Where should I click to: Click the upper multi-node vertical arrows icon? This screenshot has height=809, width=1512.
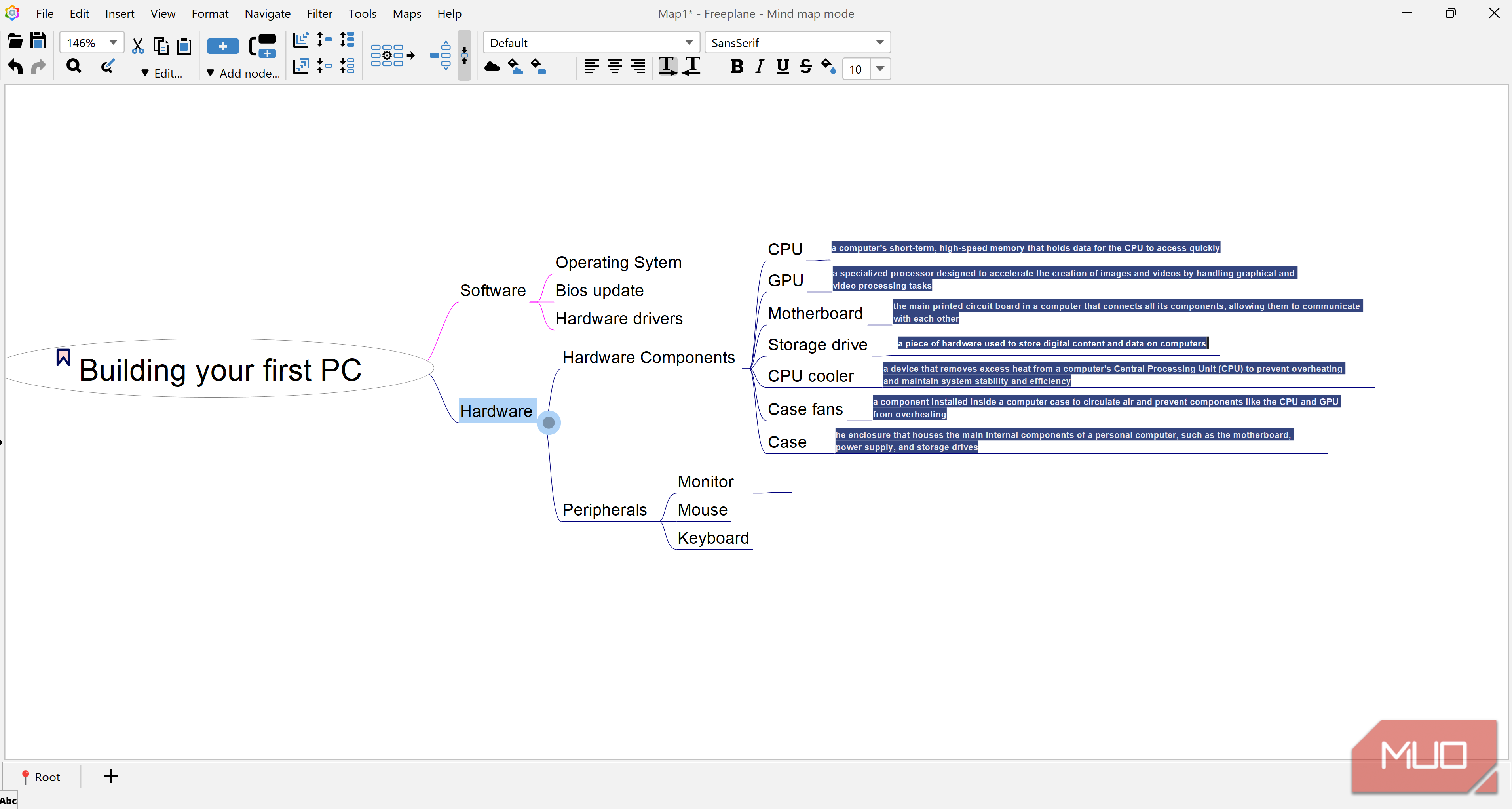pos(348,40)
